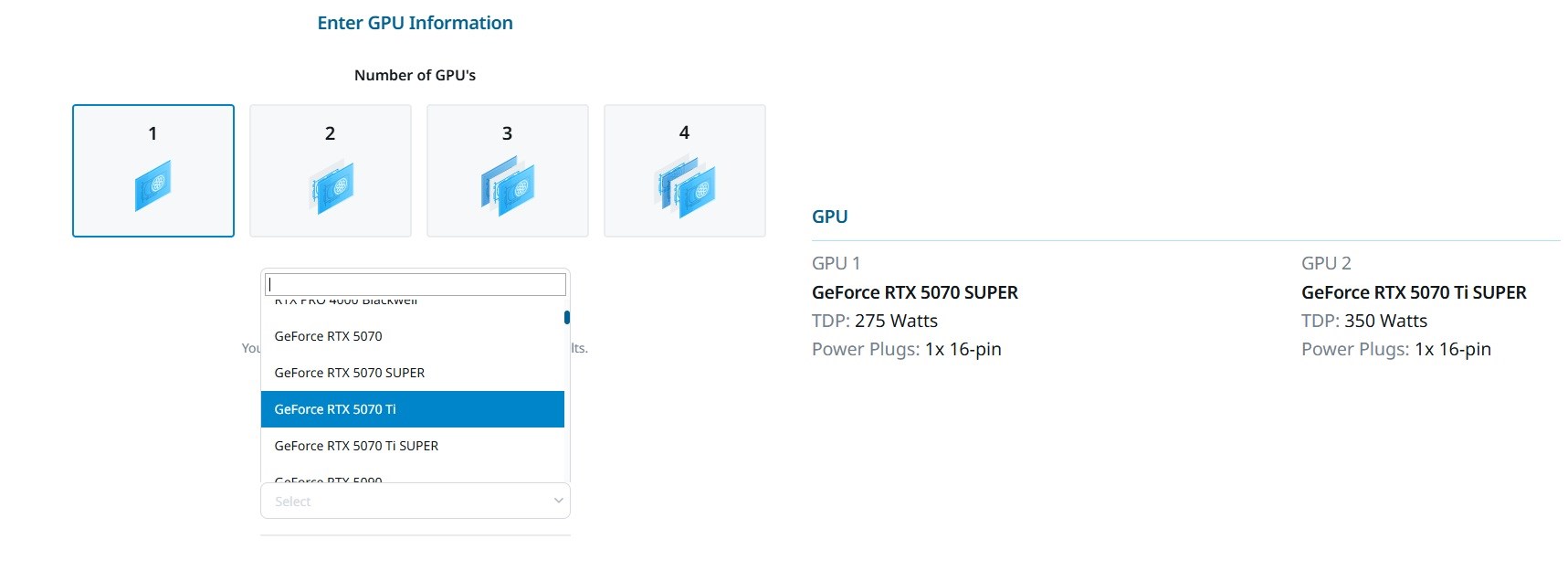Click the four-GPU stacked cards icon

click(685, 186)
